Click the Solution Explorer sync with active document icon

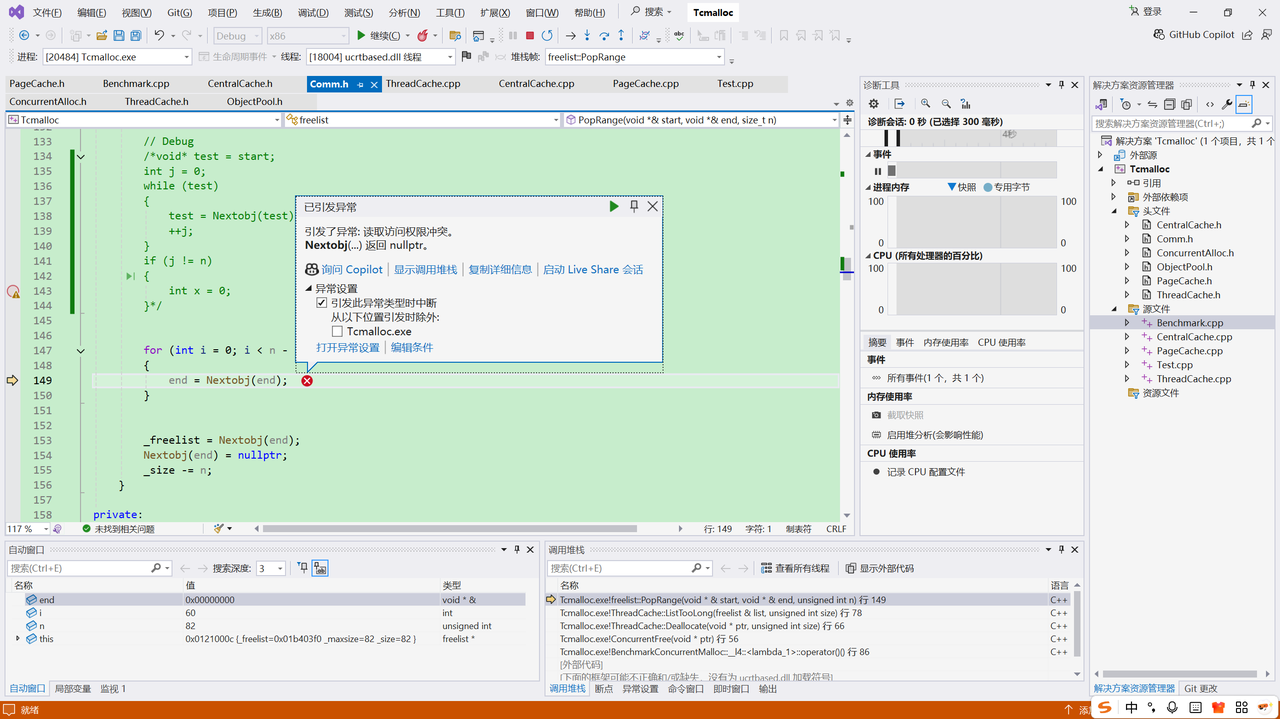1152,104
